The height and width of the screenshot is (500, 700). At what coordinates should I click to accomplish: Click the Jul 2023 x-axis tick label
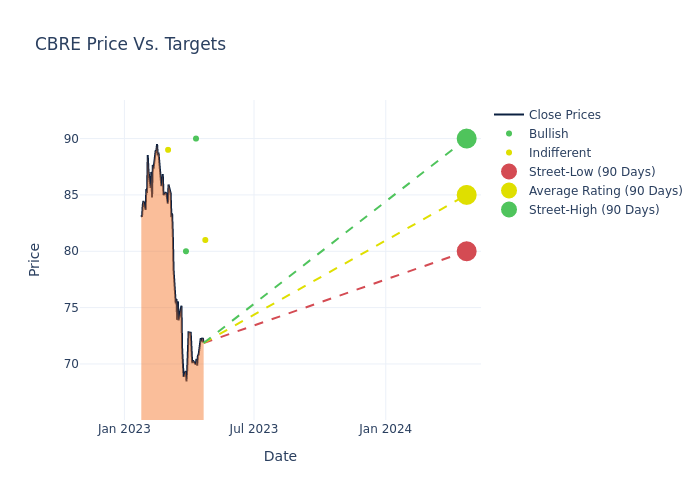(254, 429)
